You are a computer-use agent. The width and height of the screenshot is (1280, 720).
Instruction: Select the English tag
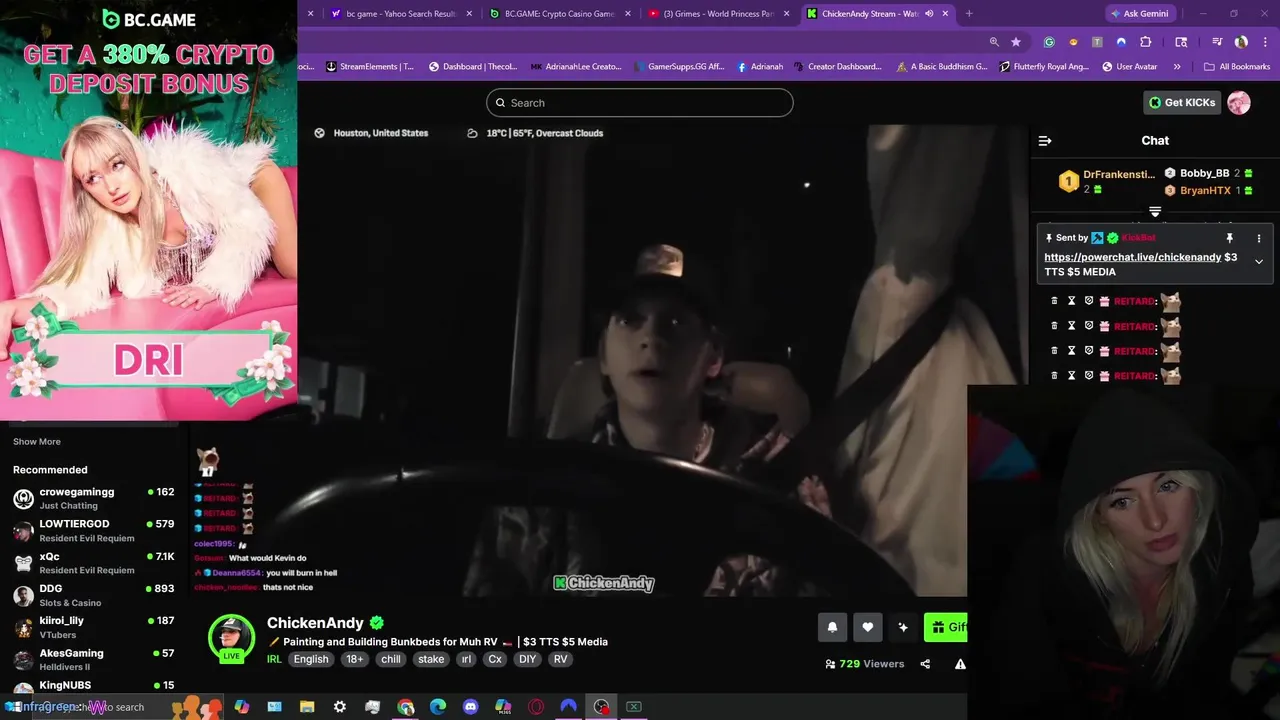click(311, 659)
